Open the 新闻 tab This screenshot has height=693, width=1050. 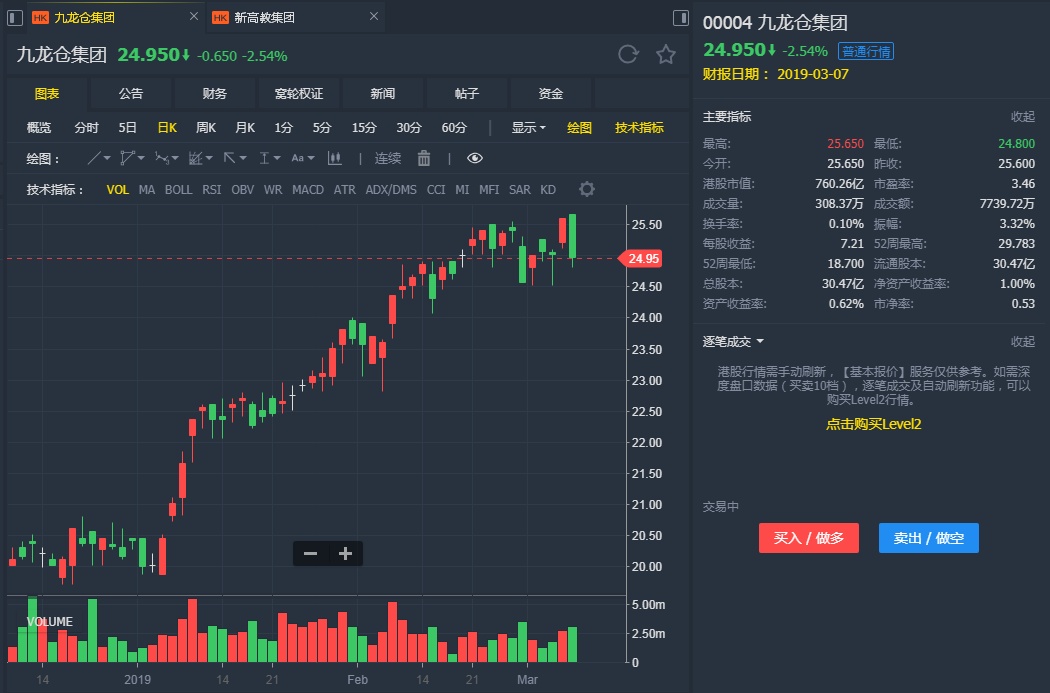click(x=382, y=94)
